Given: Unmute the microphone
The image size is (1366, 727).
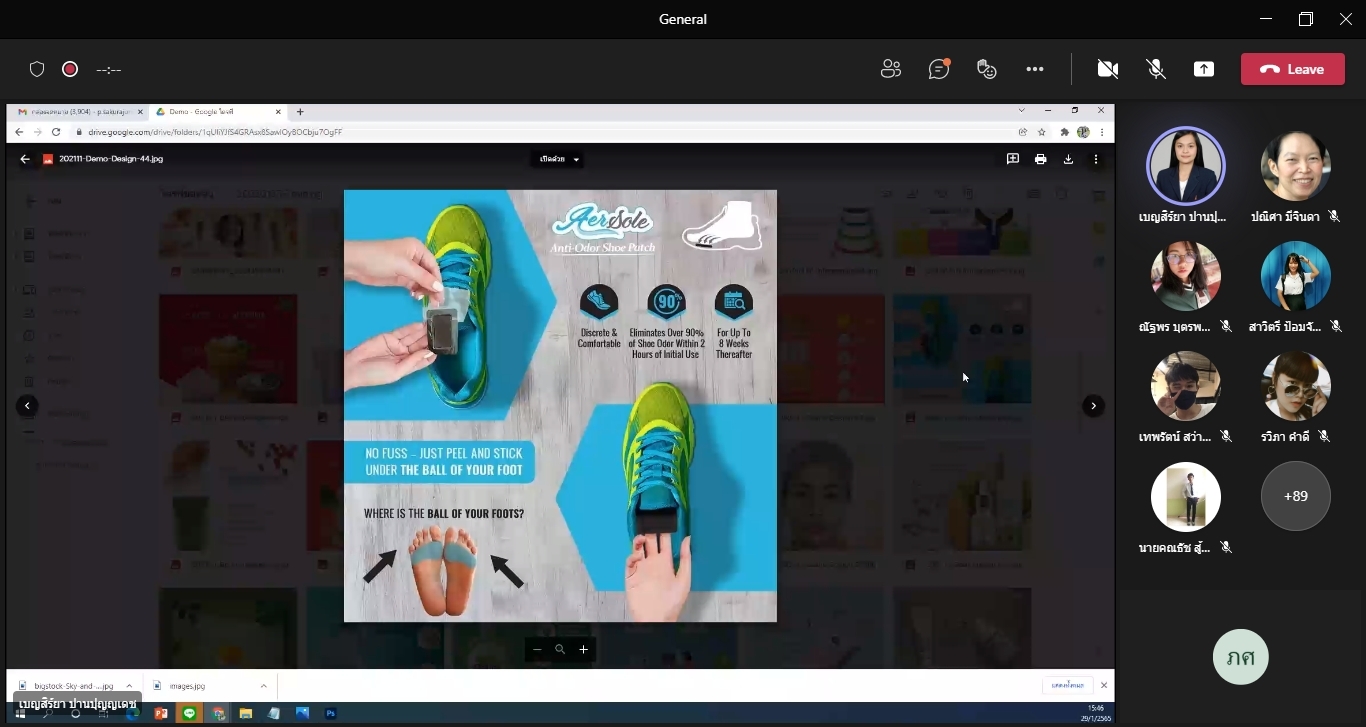Looking at the screenshot, I should tap(1156, 69).
